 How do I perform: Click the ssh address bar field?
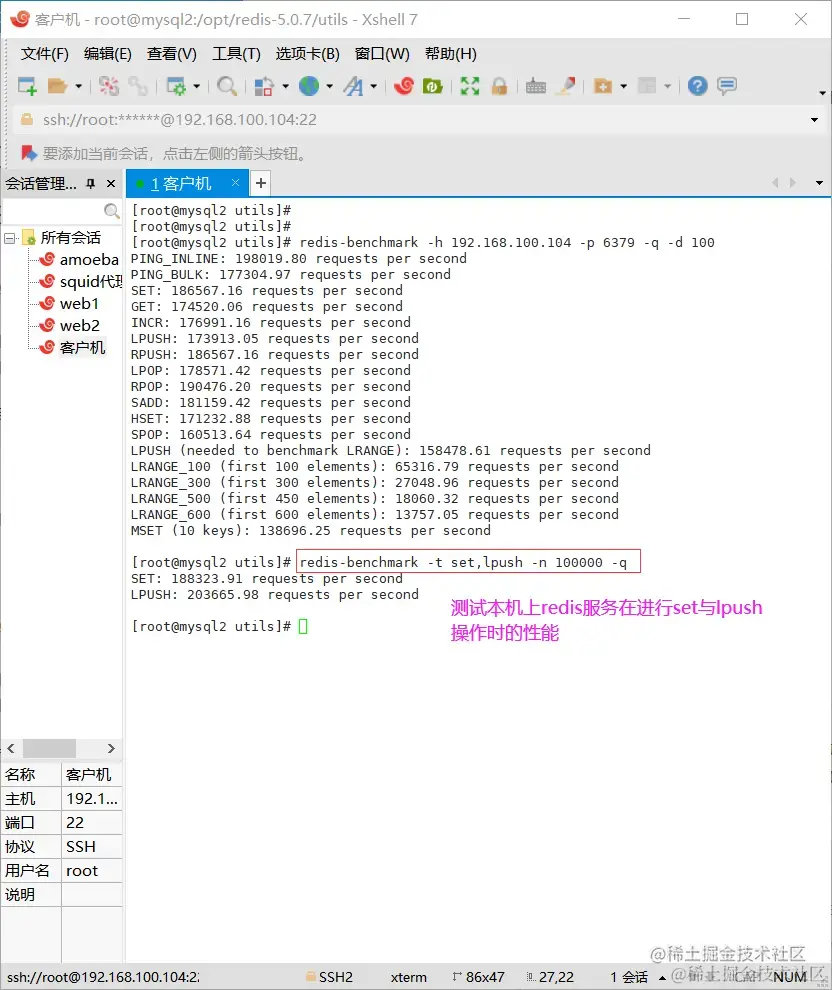point(410,120)
